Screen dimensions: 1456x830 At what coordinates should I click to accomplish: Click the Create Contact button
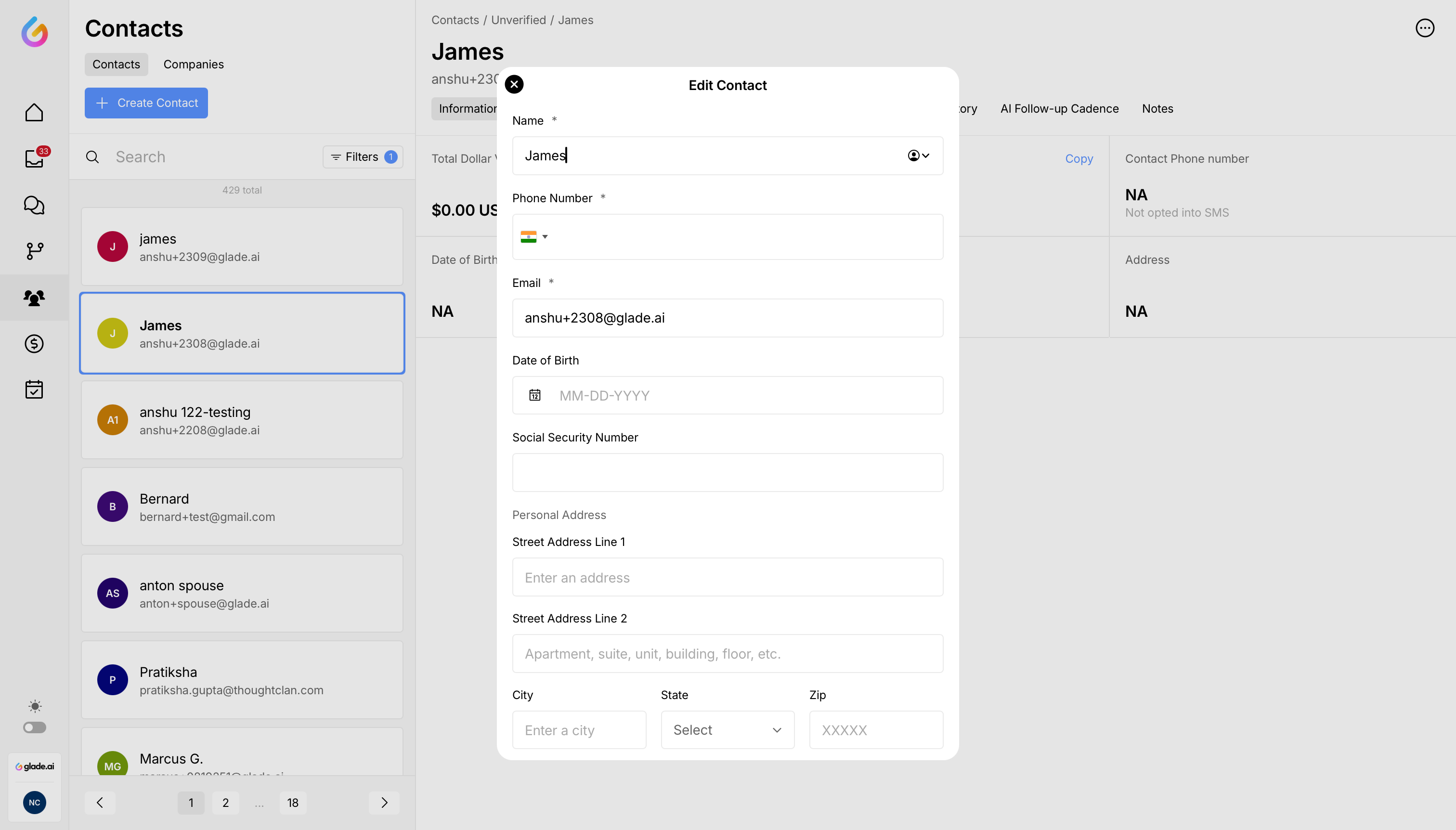click(146, 103)
